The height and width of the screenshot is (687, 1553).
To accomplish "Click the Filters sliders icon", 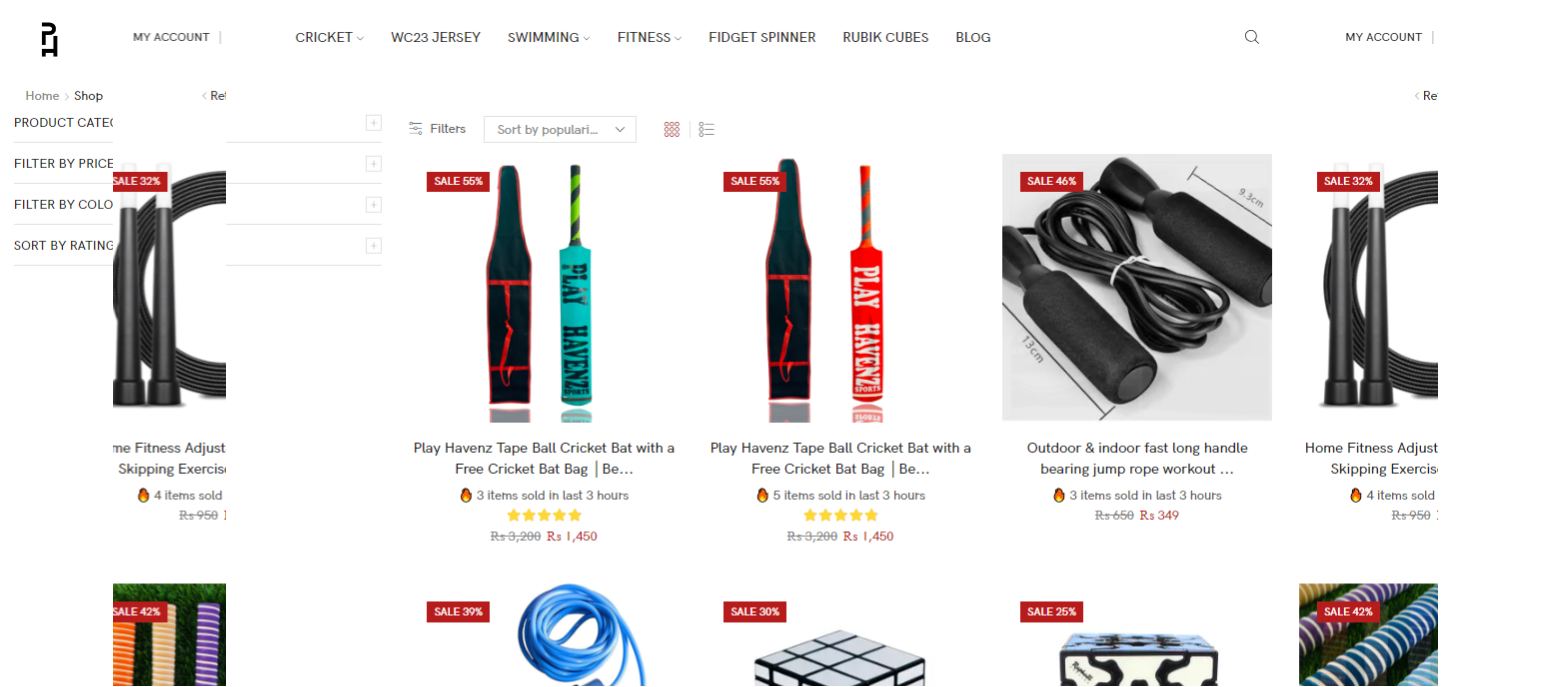I will [416, 129].
